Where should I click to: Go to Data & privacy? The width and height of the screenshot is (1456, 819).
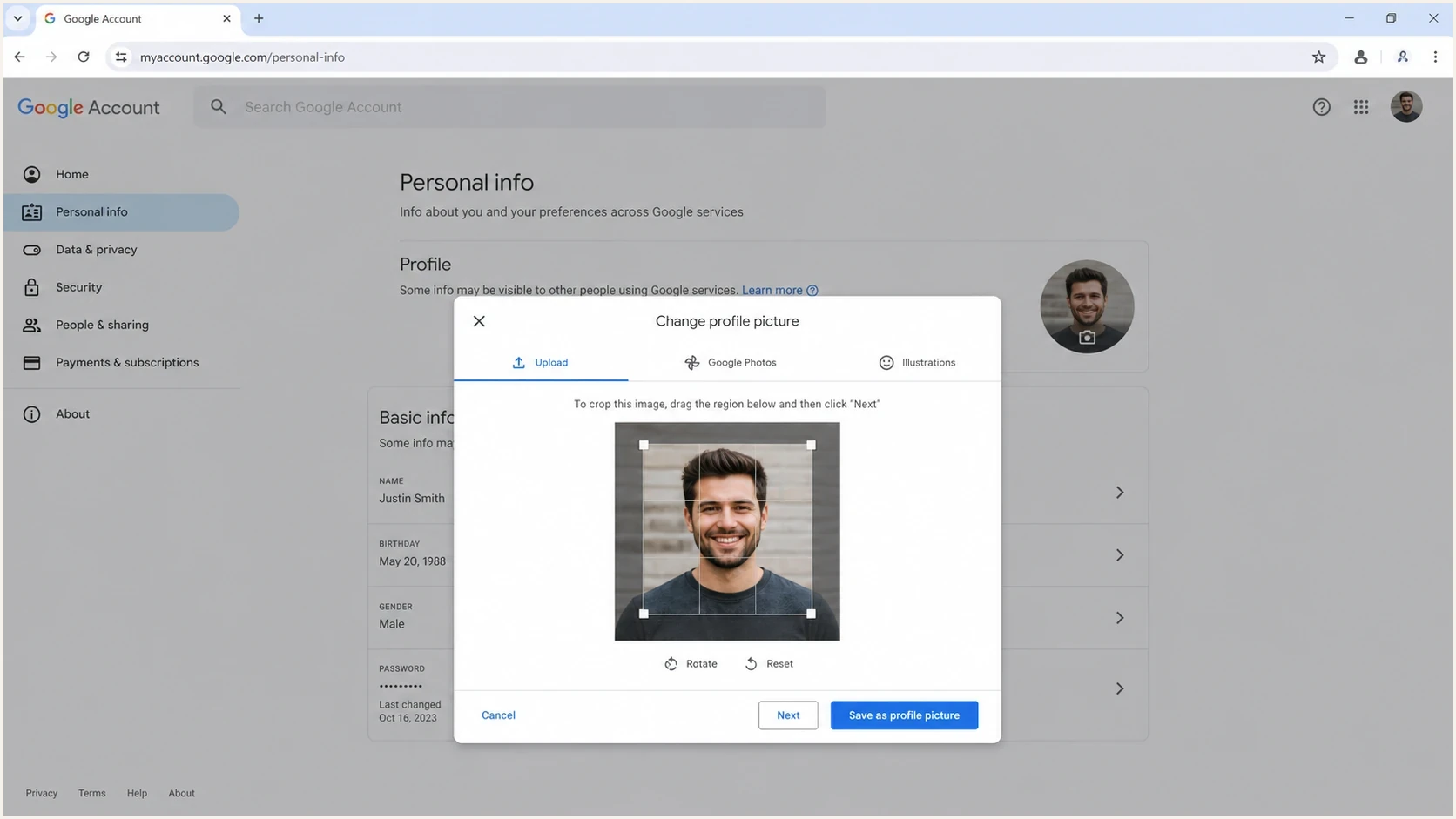tap(121, 250)
